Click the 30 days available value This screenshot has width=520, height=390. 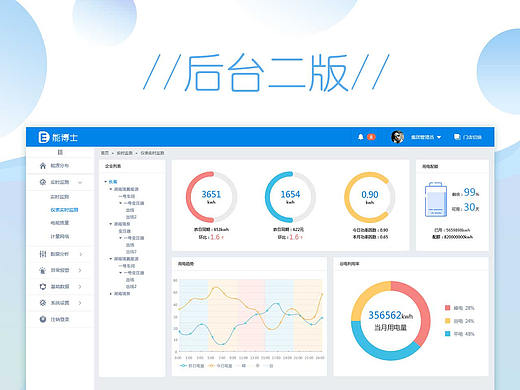471,207
